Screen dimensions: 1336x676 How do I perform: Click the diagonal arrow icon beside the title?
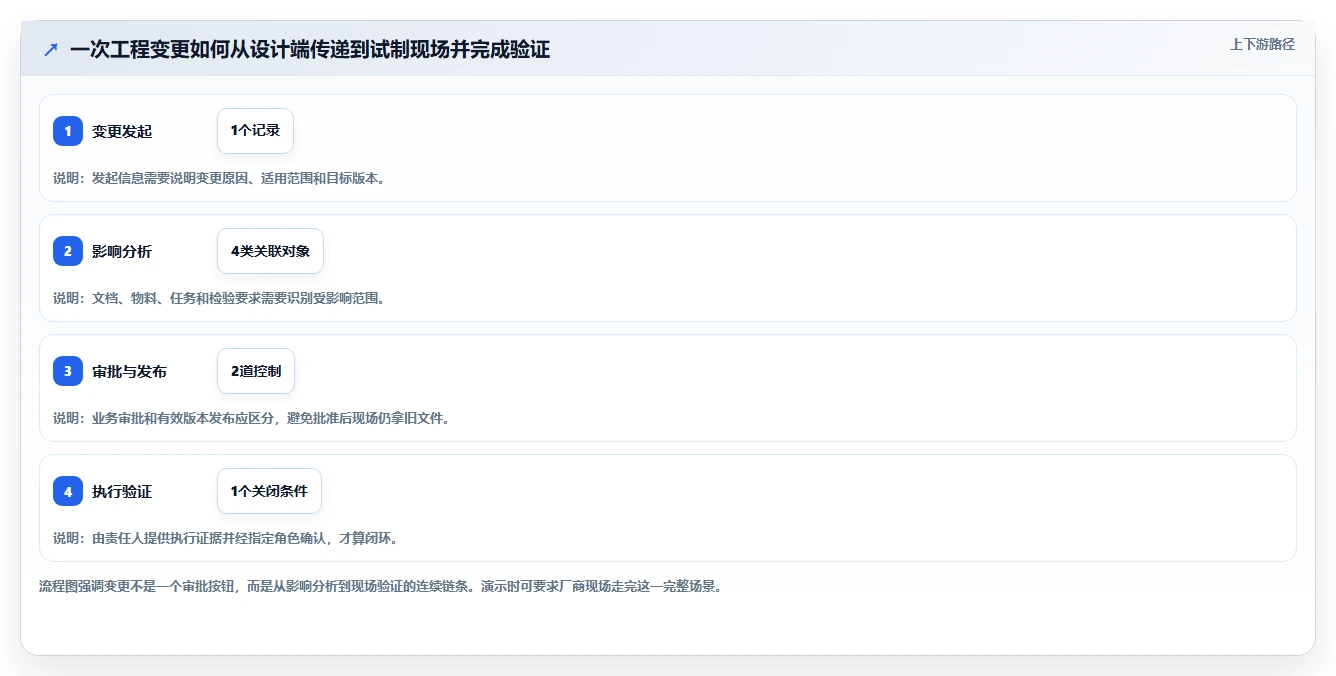click(x=51, y=49)
